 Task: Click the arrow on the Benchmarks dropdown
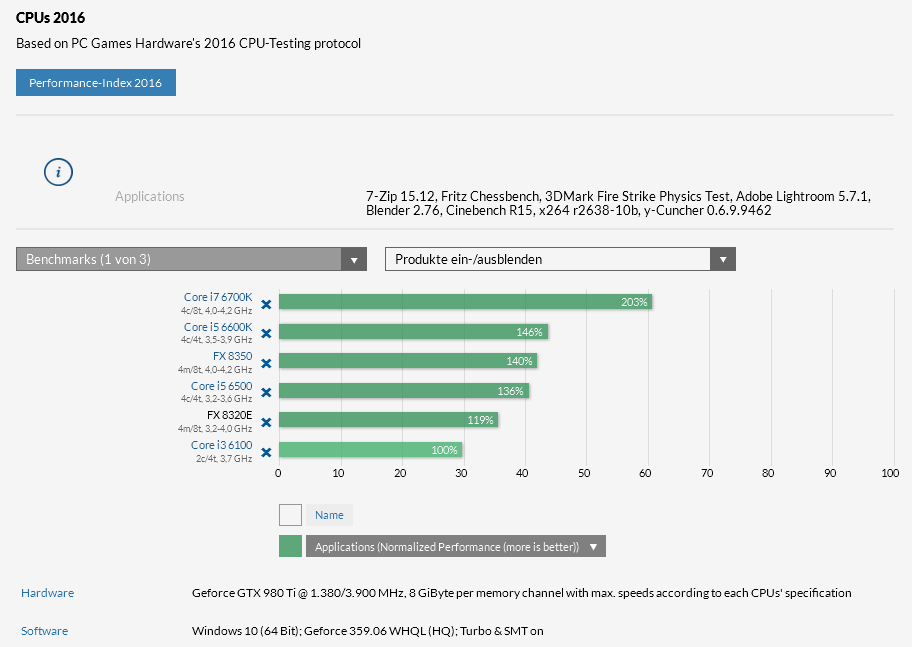click(354, 260)
